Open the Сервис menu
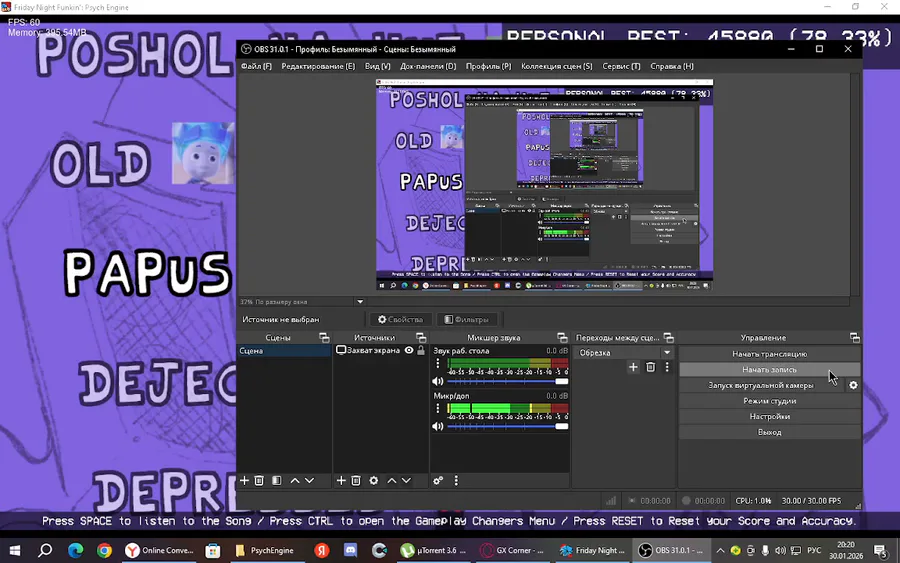Screen dimensions: 900x563 [x=621, y=66]
